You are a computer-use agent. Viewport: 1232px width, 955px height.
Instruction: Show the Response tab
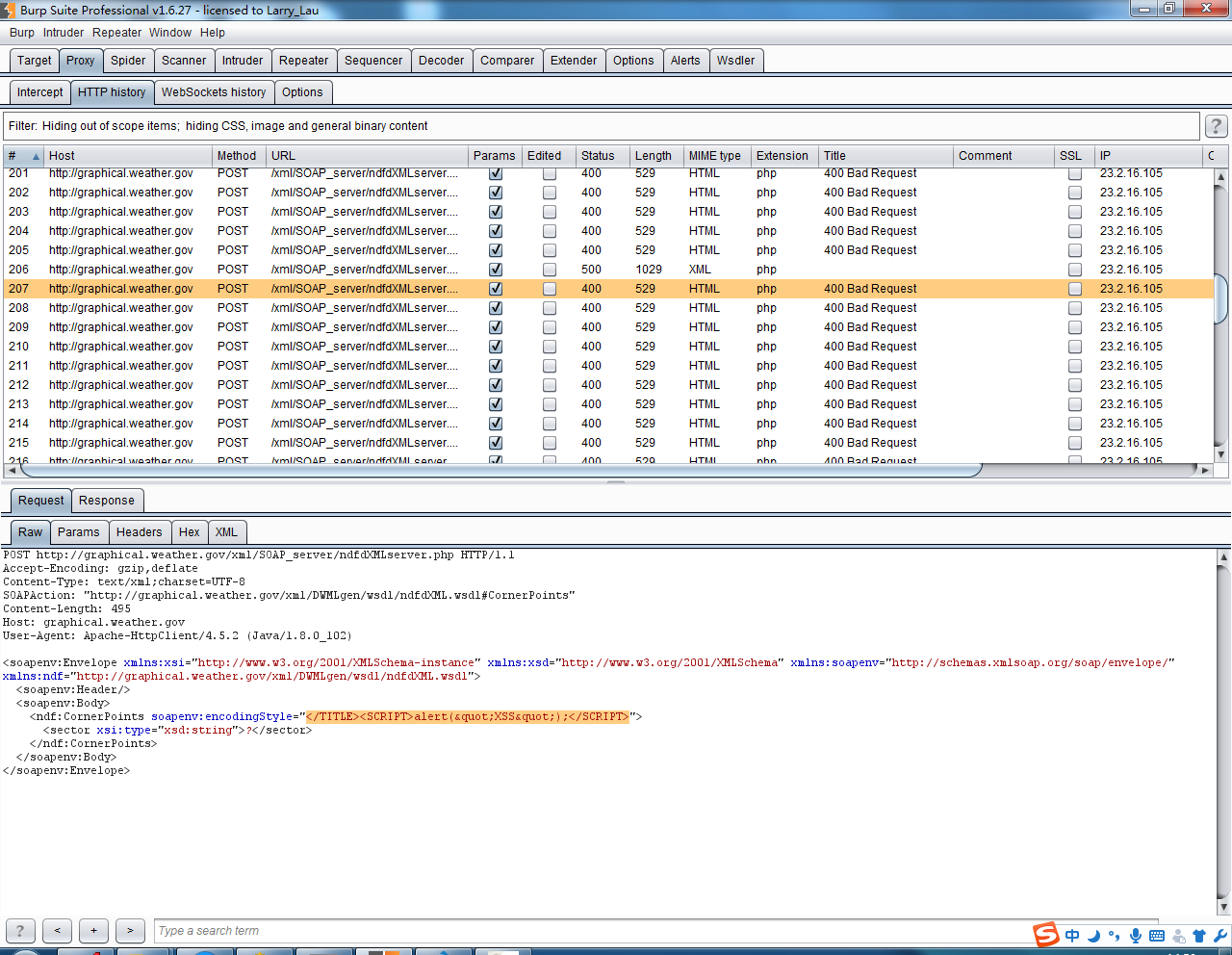pyautogui.click(x=107, y=501)
